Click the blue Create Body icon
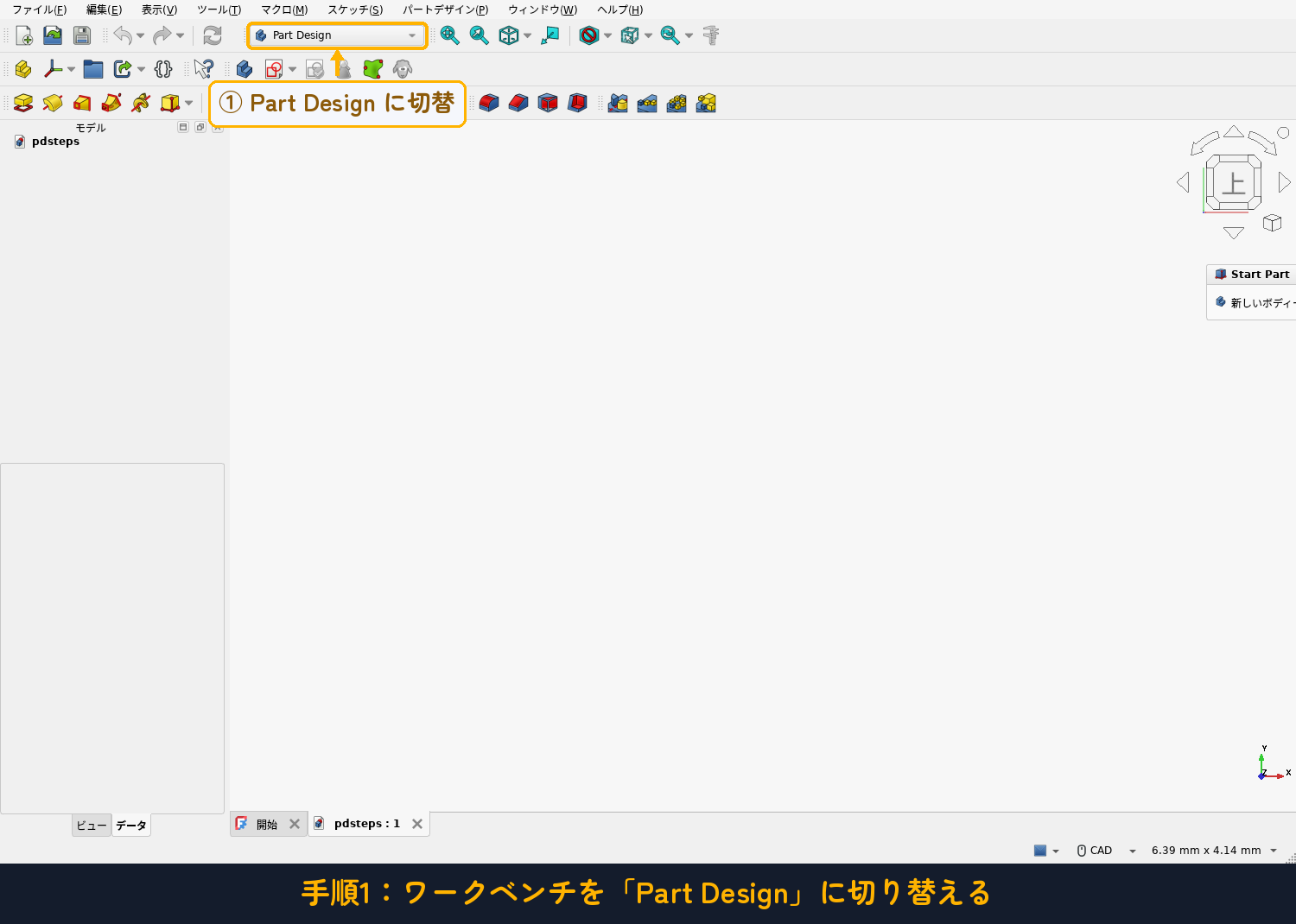The image size is (1296, 924). pos(245,69)
